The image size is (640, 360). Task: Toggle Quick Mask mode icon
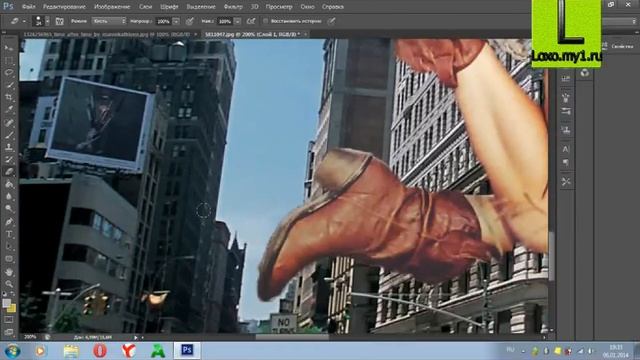[9, 320]
